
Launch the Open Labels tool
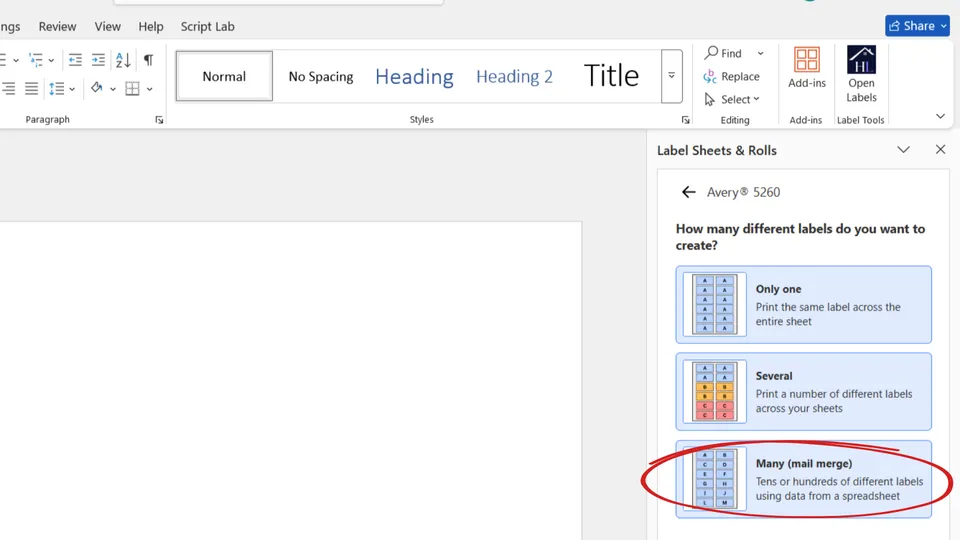[861, 74]
